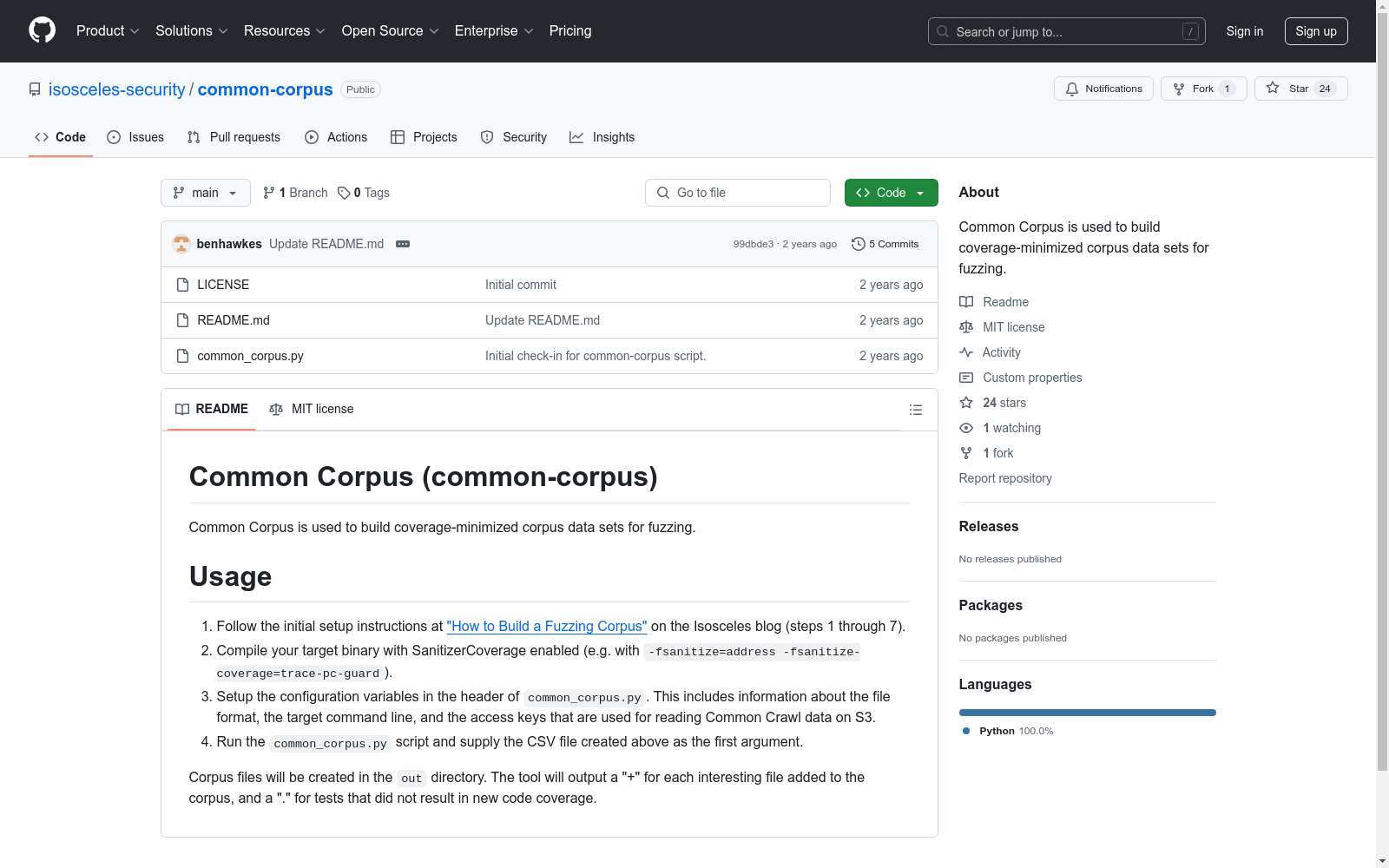Click the fork icon in About sidebar
Screen dimensions: 1389x868
(966, 453)
